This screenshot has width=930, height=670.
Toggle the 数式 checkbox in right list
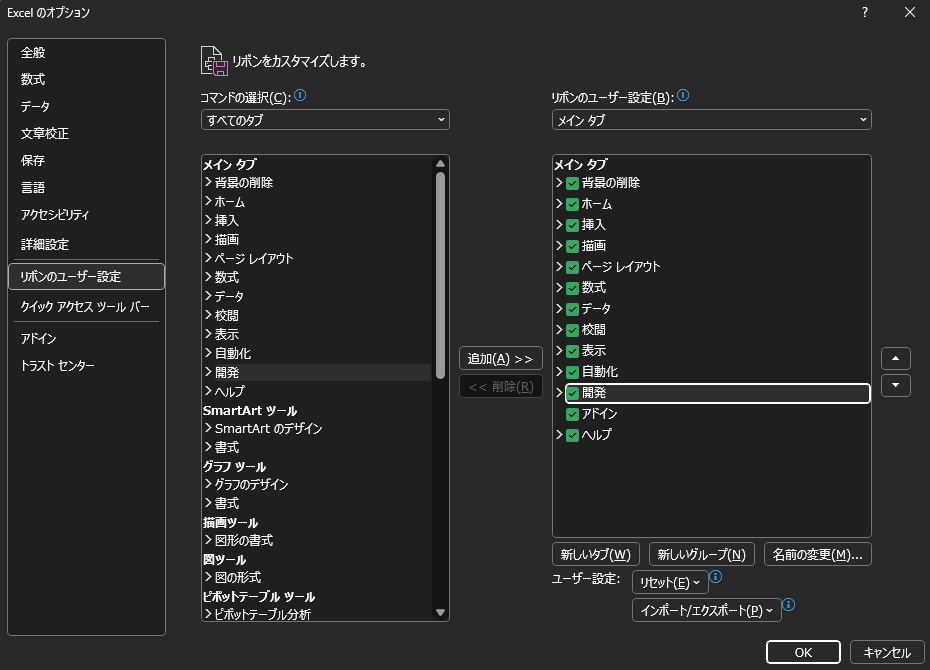572,288
